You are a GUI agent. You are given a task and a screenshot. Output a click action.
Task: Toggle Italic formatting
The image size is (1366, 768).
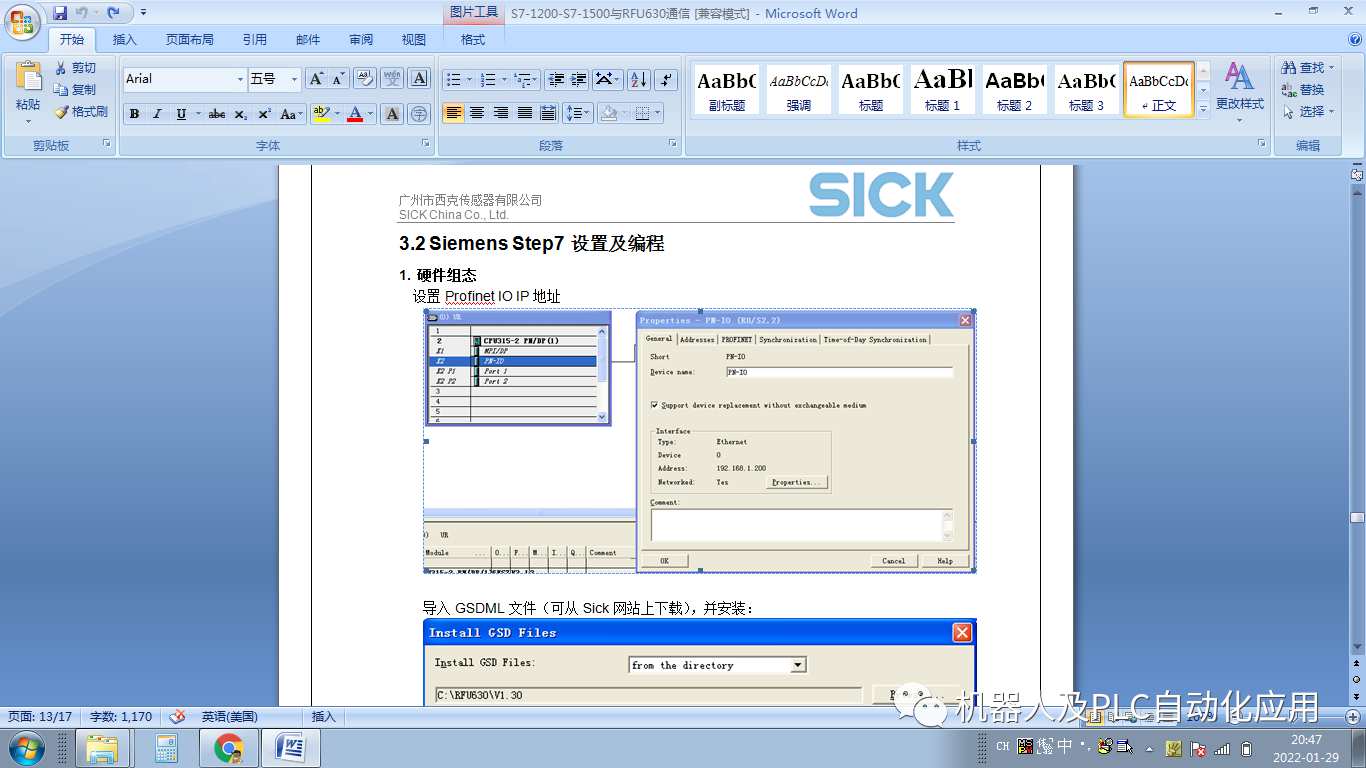point(157,114)
